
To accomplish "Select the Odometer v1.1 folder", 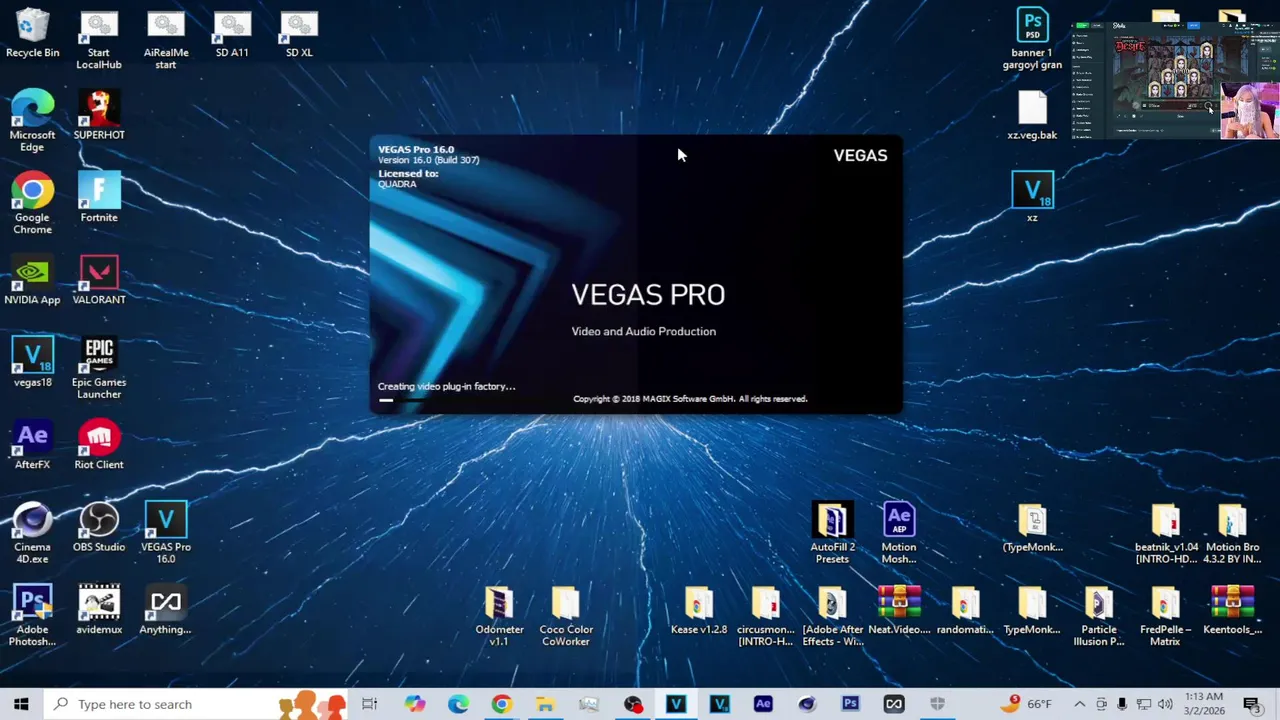I will coord(499,615).
